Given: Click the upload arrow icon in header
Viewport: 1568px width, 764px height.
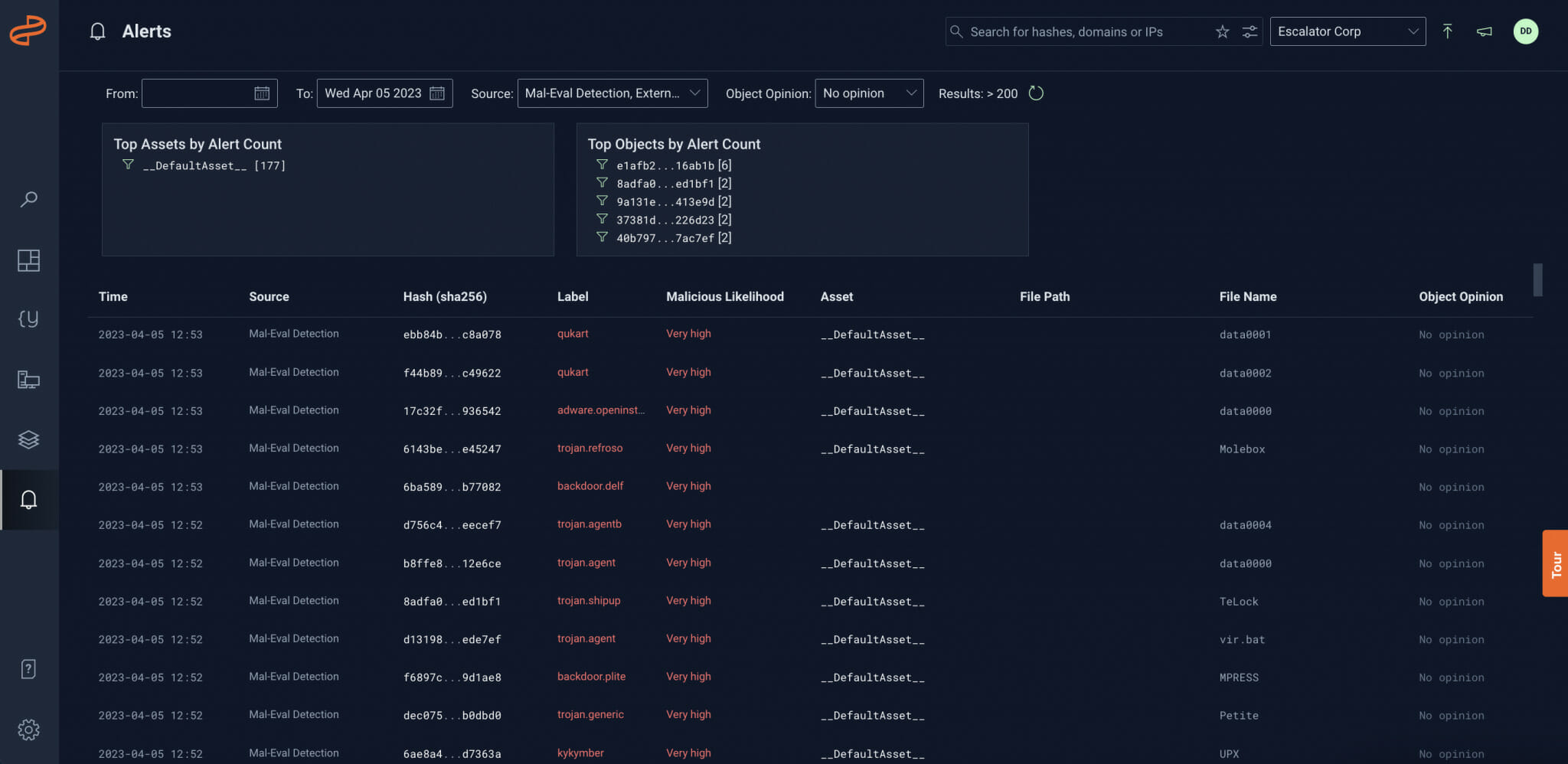Looking at the screenshot, I should tap(1447, 31).
